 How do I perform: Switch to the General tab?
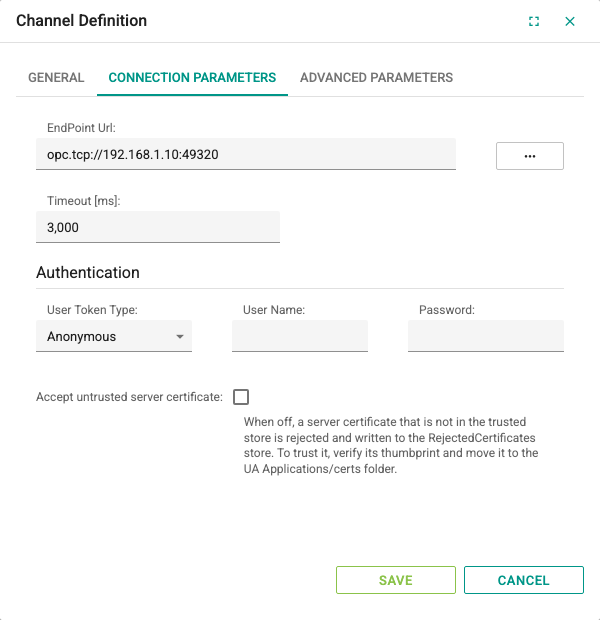[56, 78]
